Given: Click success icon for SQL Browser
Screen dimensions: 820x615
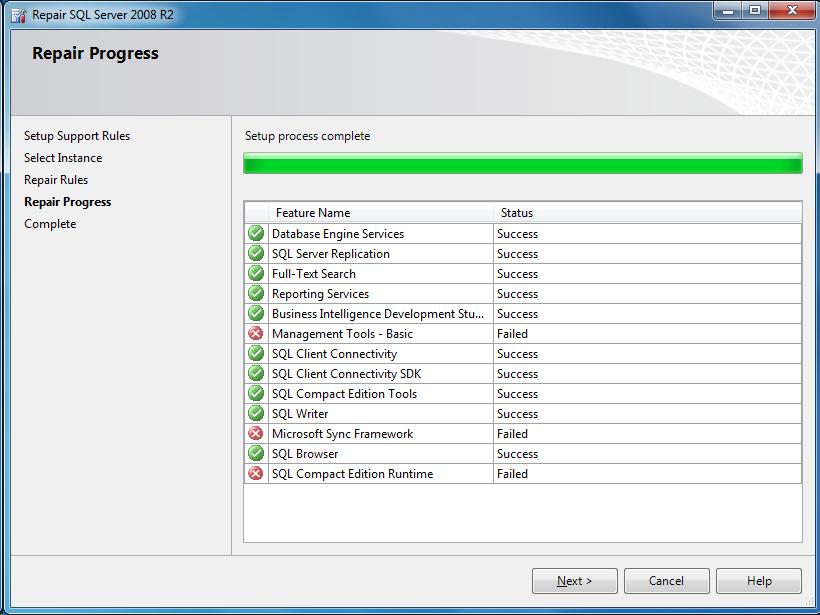Looking at the screenshot, I should coord(256,453).
